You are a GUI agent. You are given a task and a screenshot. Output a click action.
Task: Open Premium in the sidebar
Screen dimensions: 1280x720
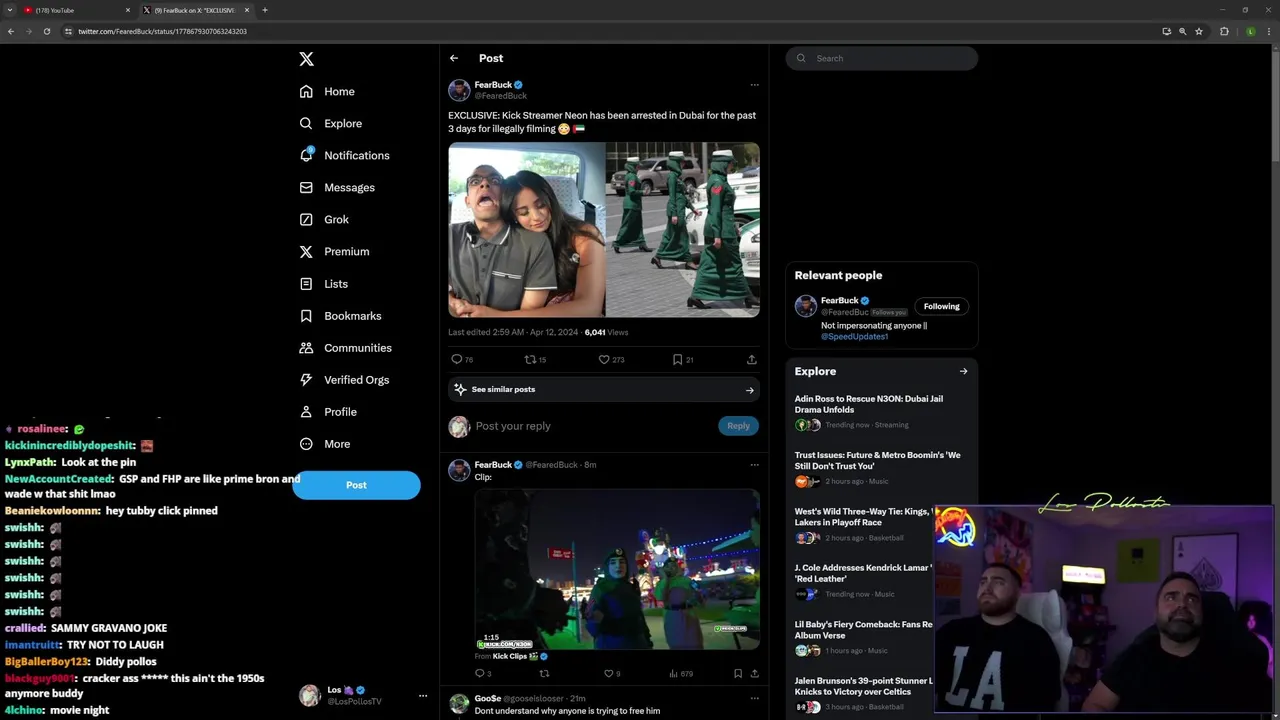point(334,251)
